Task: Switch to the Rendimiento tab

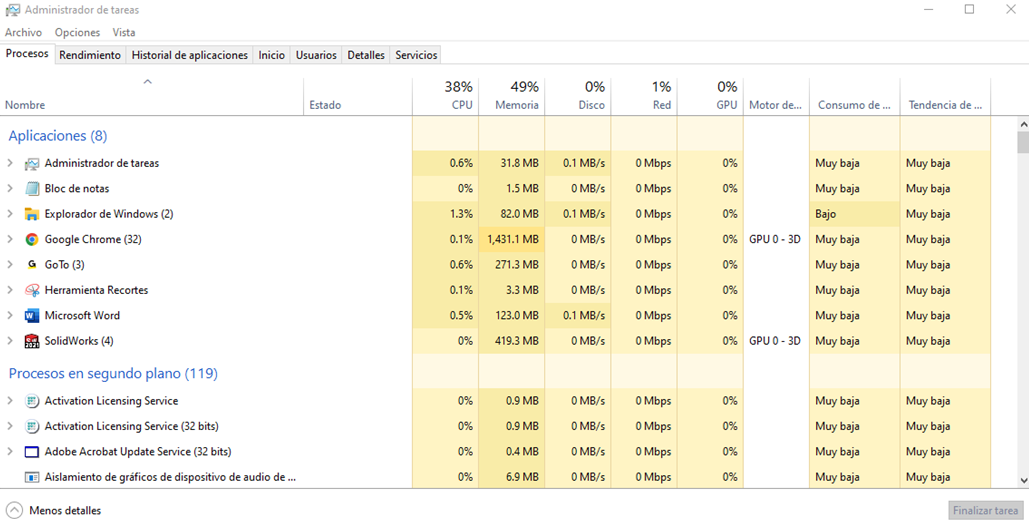Action: click(x=90, y=55)
